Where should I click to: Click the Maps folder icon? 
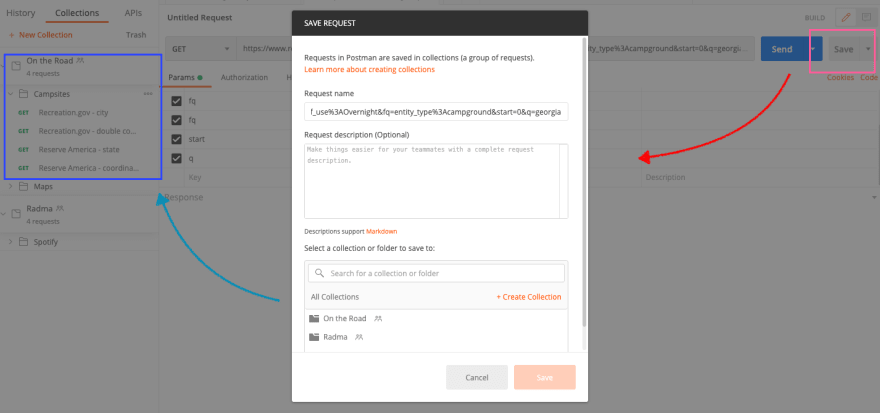click(x=23, y=186)
